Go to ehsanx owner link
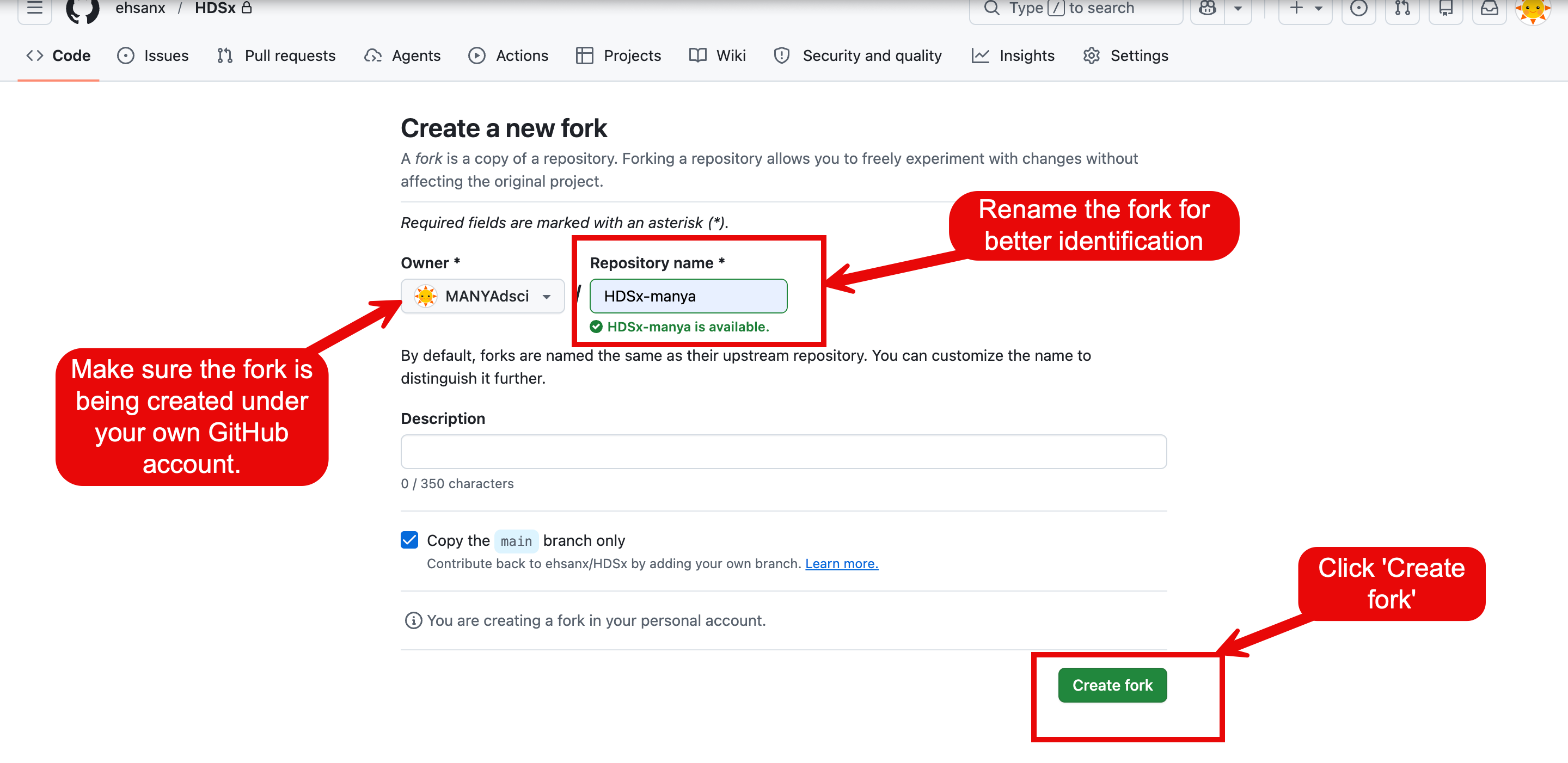 (140, 9)
